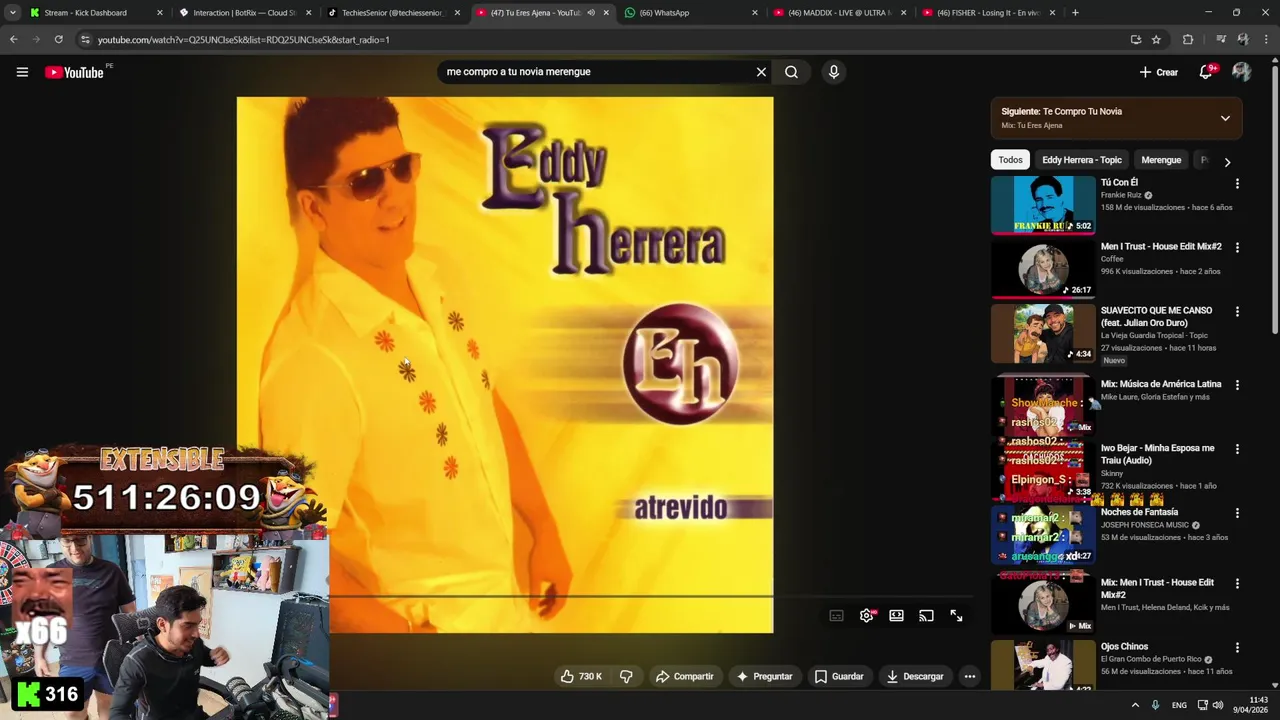The image size is (1280, 720).
Task: Switch player to theater mode
Action: [897, 616]
